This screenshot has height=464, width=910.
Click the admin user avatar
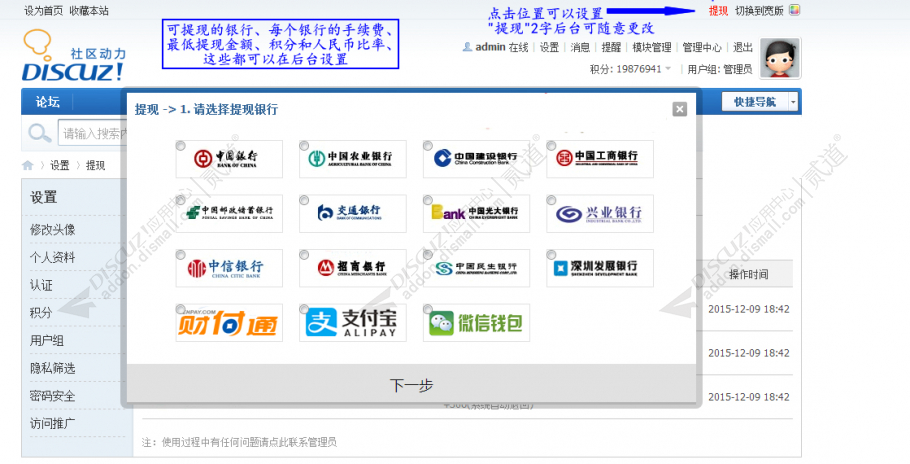click(780, 58)
